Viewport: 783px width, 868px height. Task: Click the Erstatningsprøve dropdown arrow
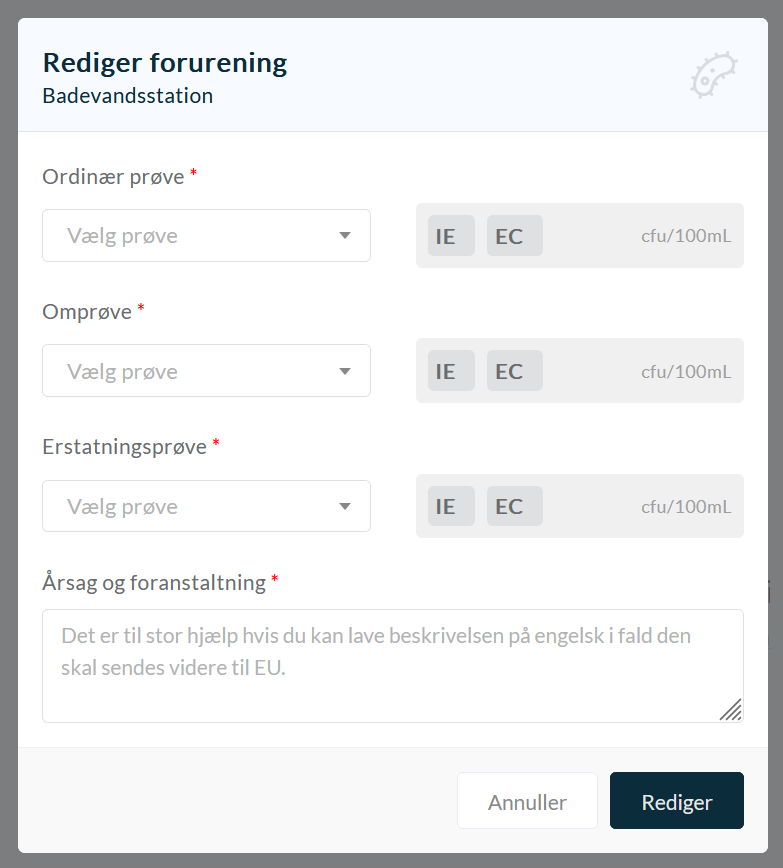[344, 506]
